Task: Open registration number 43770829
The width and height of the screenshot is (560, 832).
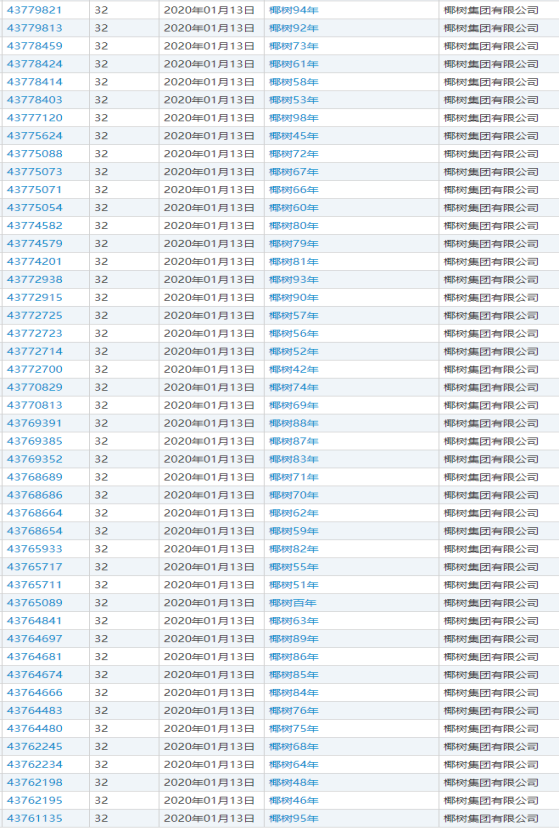Action: click(35, 388)
